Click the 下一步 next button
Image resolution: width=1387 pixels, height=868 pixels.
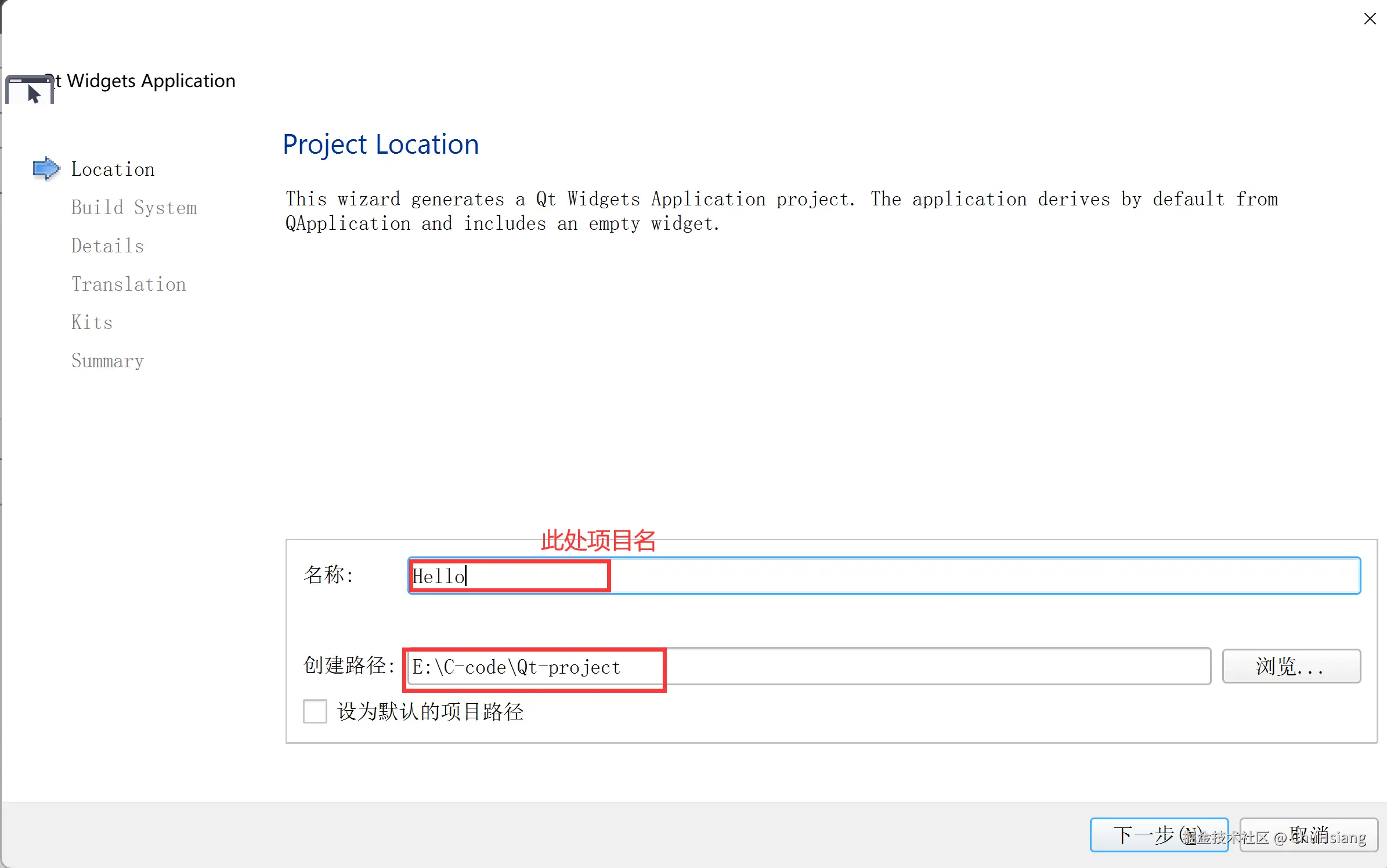tap(1158, 835)
